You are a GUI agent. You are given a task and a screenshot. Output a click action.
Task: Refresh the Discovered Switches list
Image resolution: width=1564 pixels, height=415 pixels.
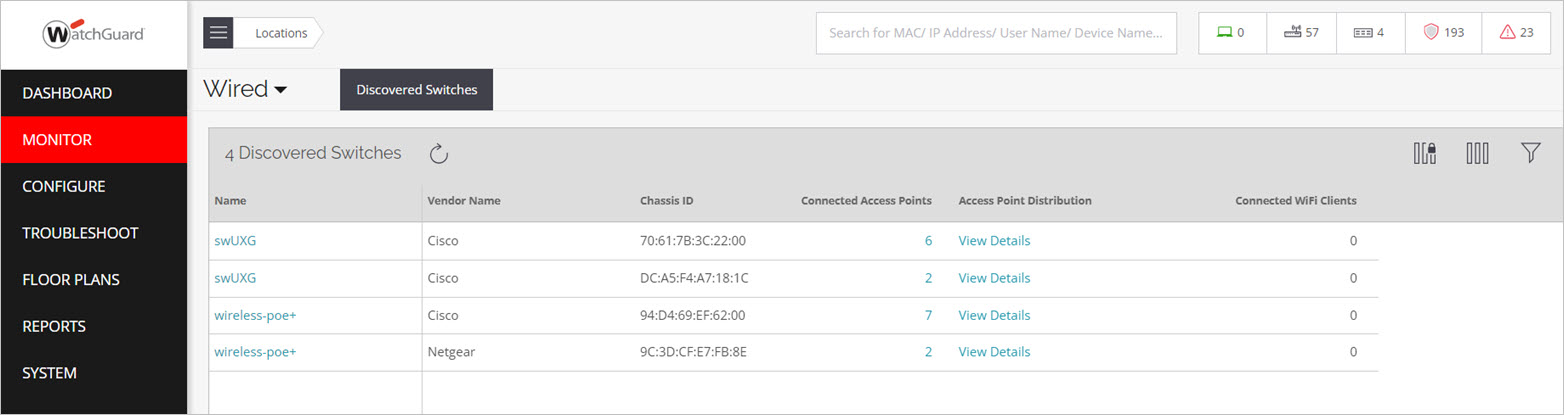439,154
